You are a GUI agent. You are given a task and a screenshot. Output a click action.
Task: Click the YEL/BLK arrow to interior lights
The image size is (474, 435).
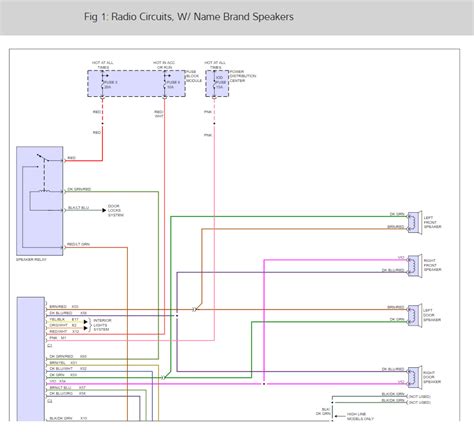86,322
